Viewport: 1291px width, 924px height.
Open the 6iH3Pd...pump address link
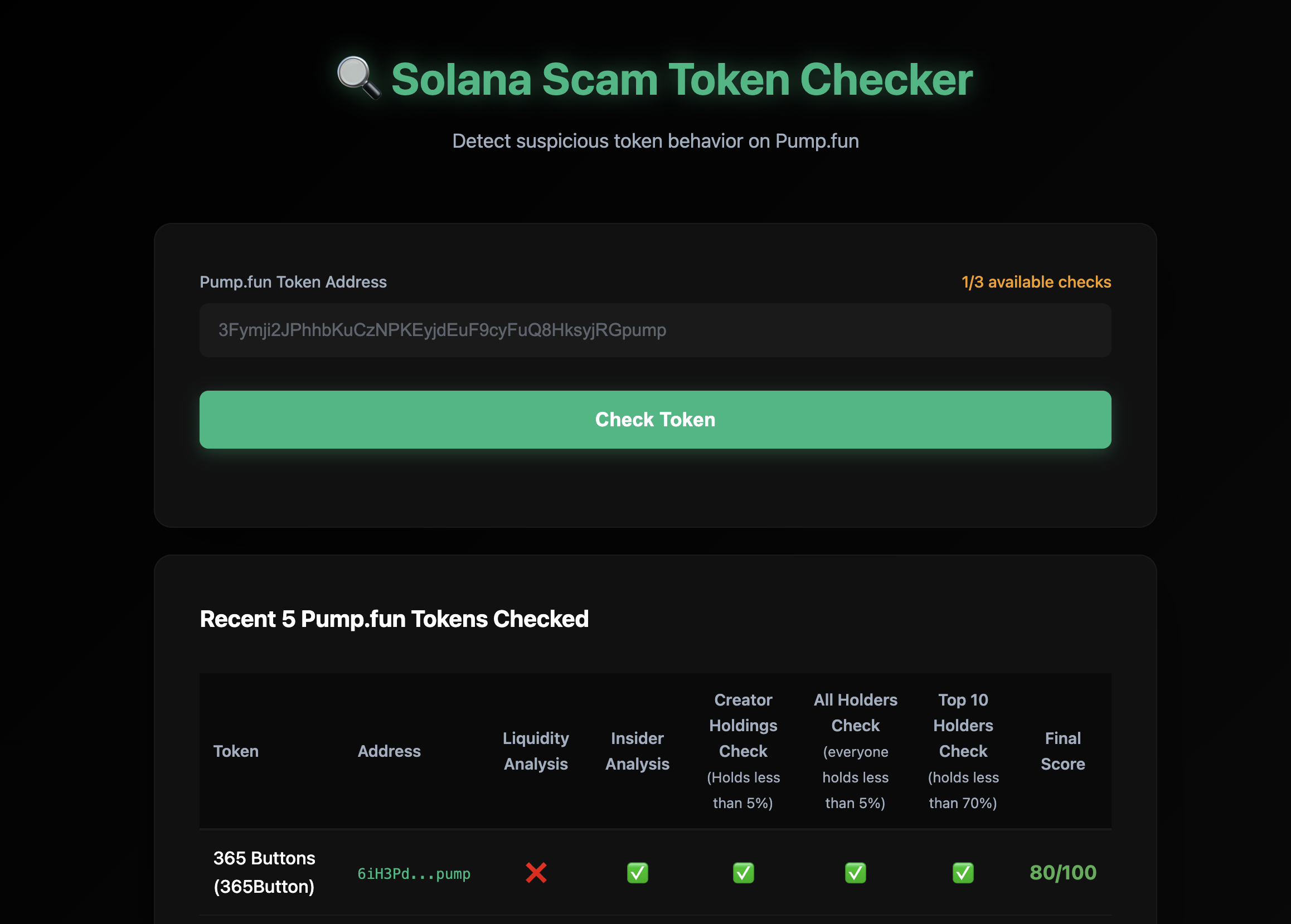(414, 873)
